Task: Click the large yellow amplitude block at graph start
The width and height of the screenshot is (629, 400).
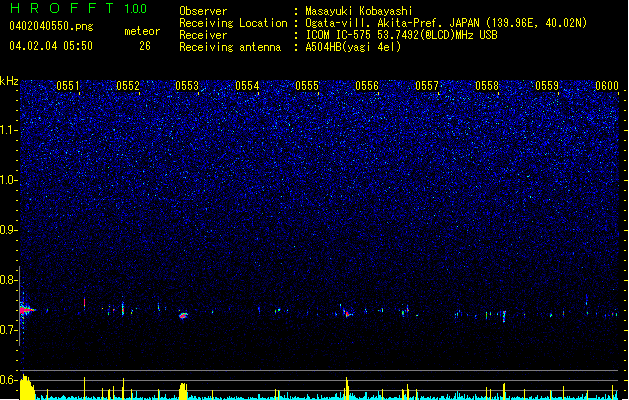Action: click(27, 388)
